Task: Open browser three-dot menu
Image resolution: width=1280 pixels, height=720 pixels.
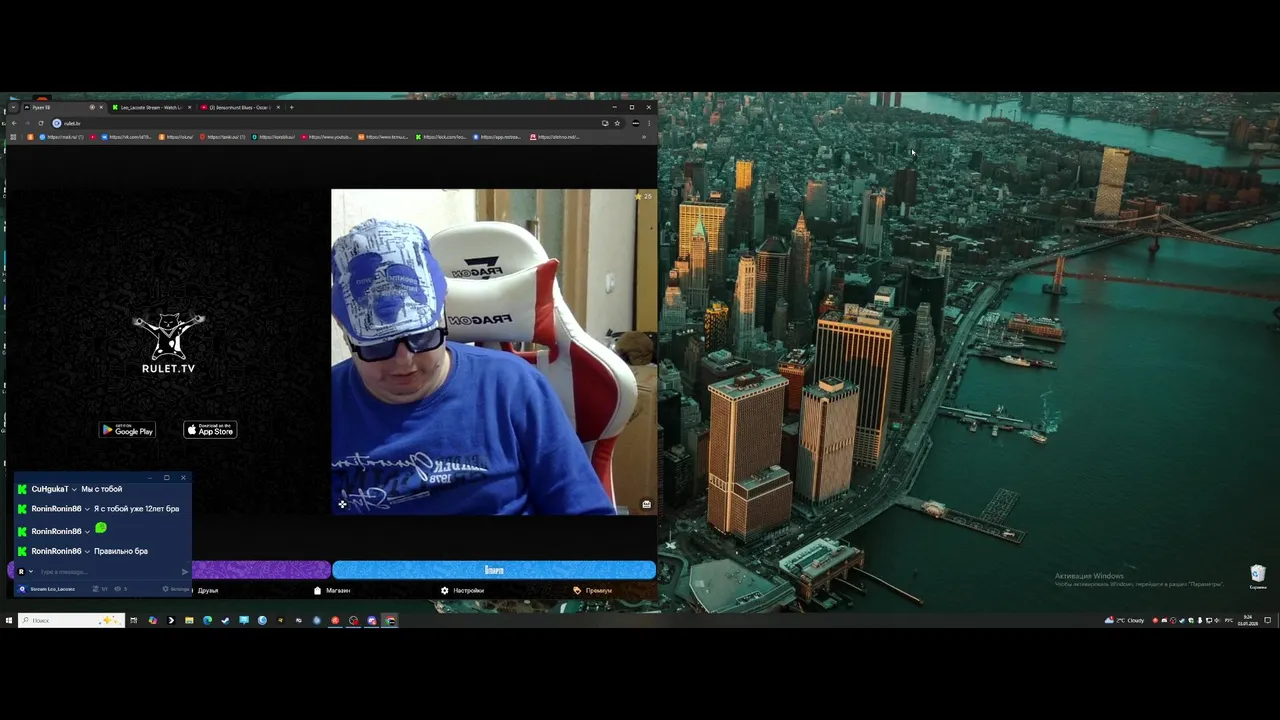Action: click(648, 123)
